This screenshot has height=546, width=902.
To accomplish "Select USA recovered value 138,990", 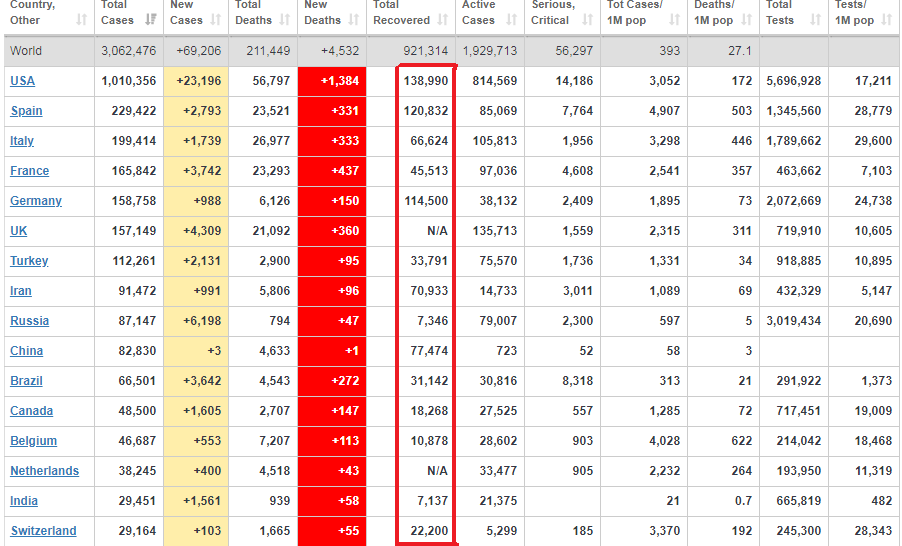I will [426, 81].
